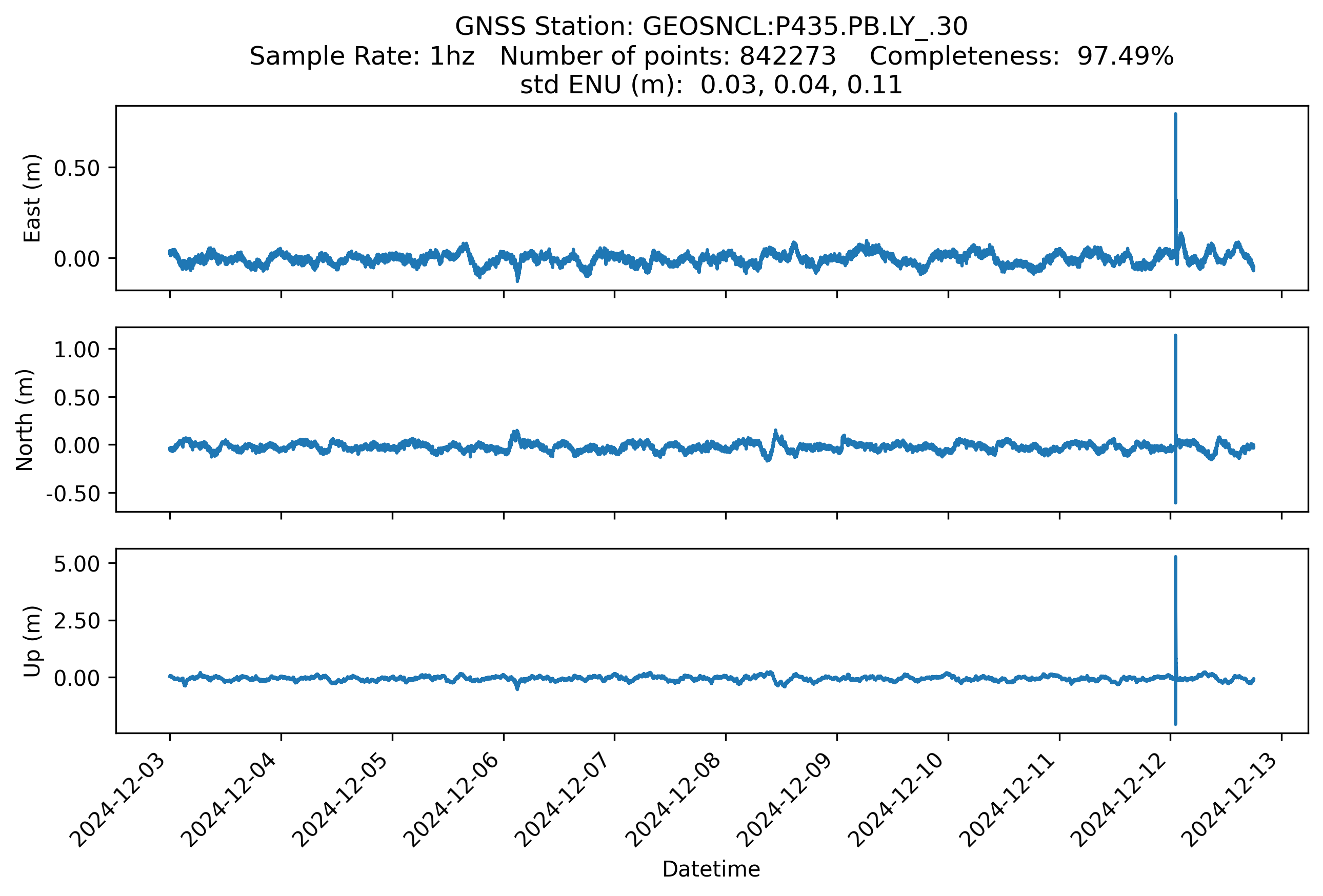Click the Completeness 97.49% text
1323x896 pixels.
(1021, 56)
